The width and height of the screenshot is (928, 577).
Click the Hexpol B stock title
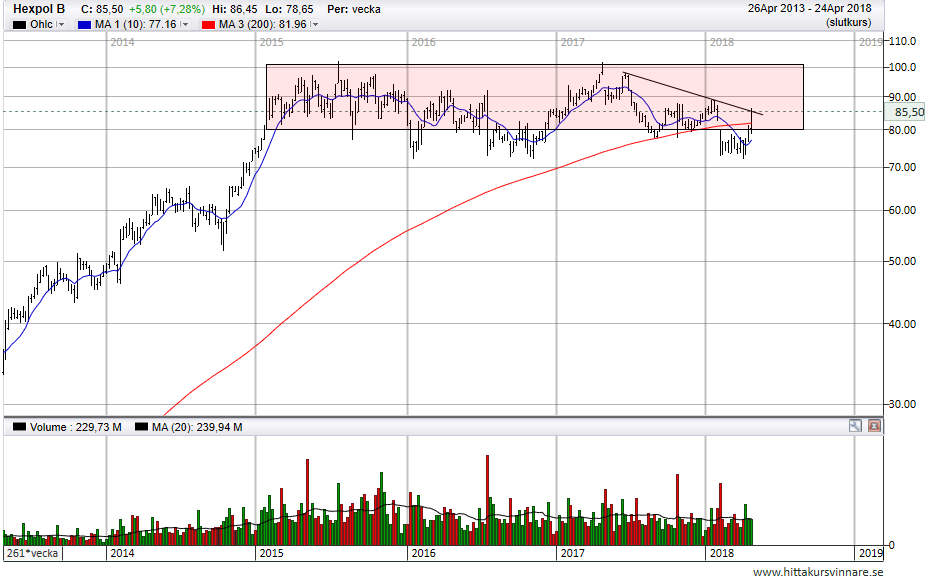coord(39,9)
